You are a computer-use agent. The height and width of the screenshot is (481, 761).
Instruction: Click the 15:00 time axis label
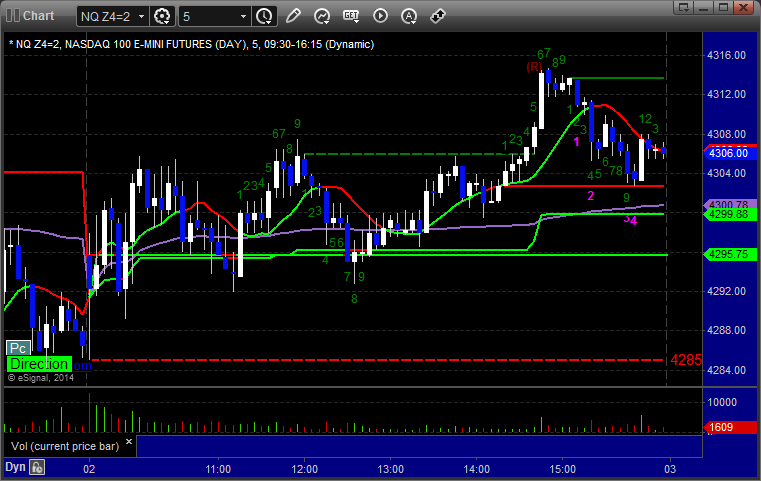point(562,469)
